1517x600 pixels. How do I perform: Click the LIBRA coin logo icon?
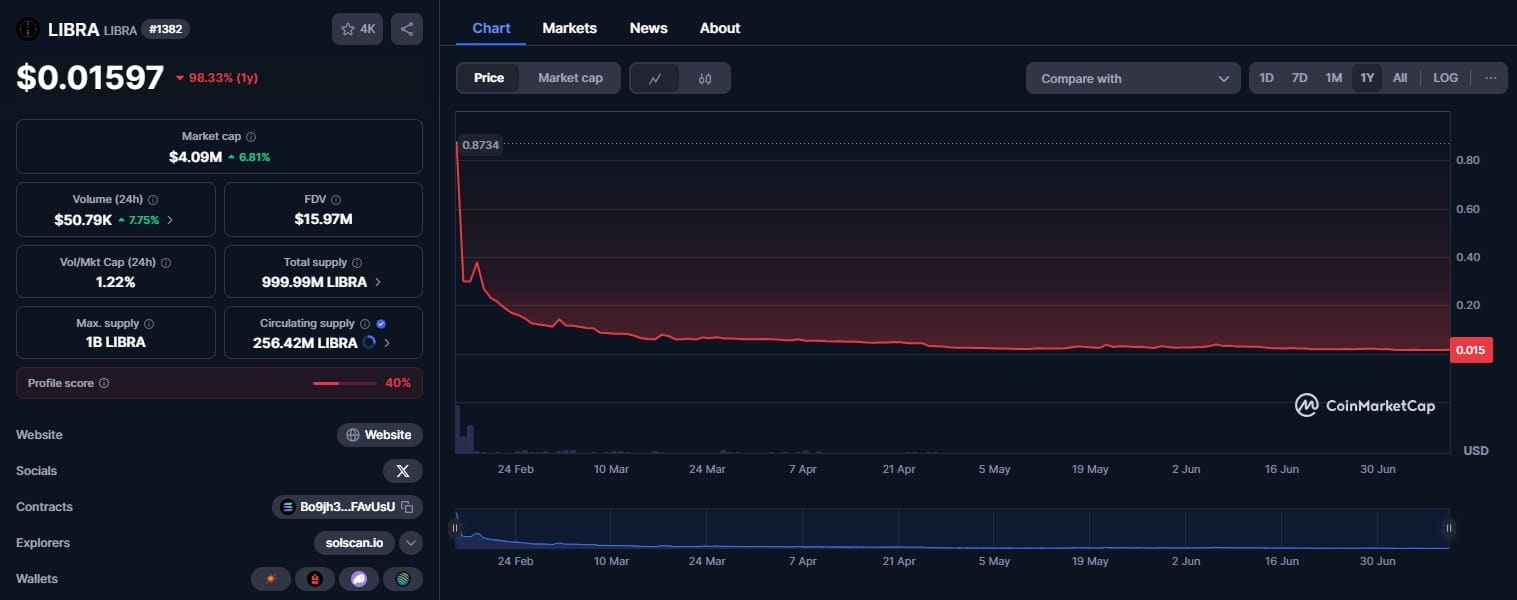click(27, 29)
